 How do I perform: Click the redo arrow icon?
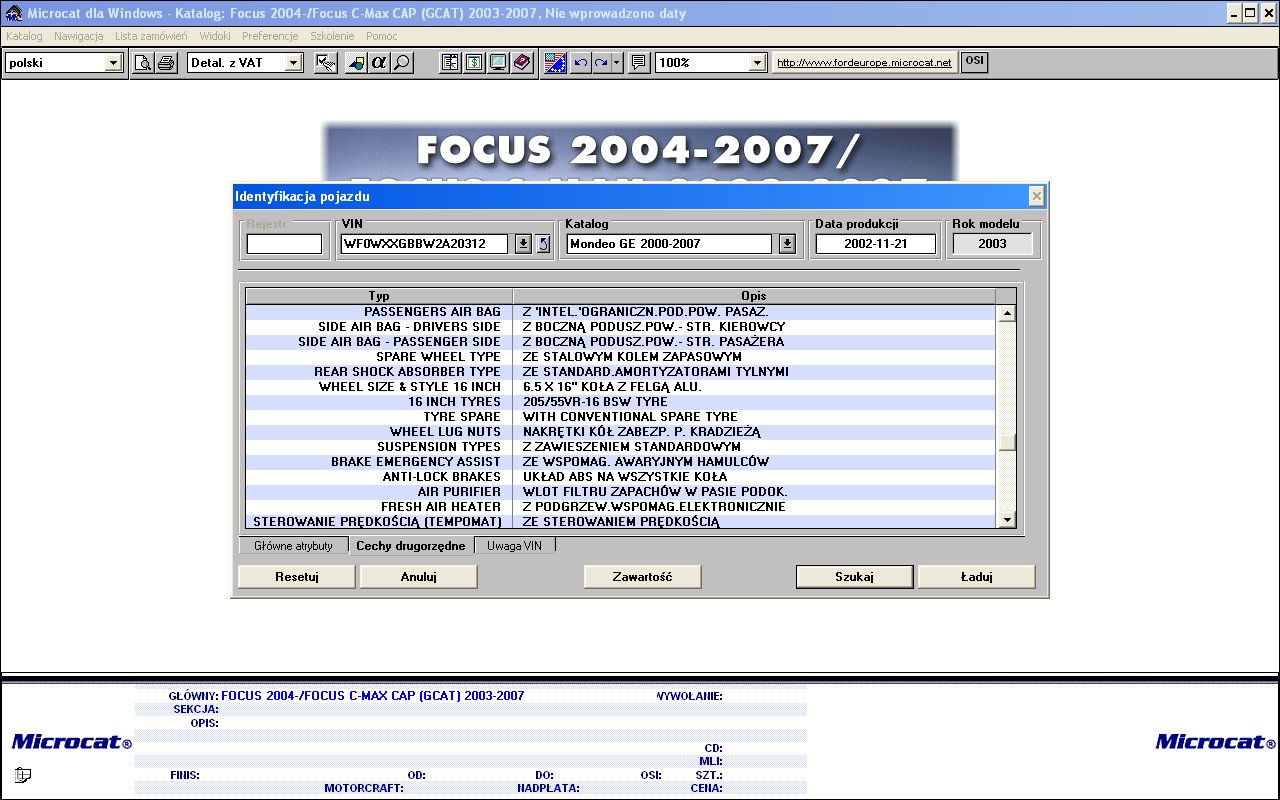click(601, 63)
